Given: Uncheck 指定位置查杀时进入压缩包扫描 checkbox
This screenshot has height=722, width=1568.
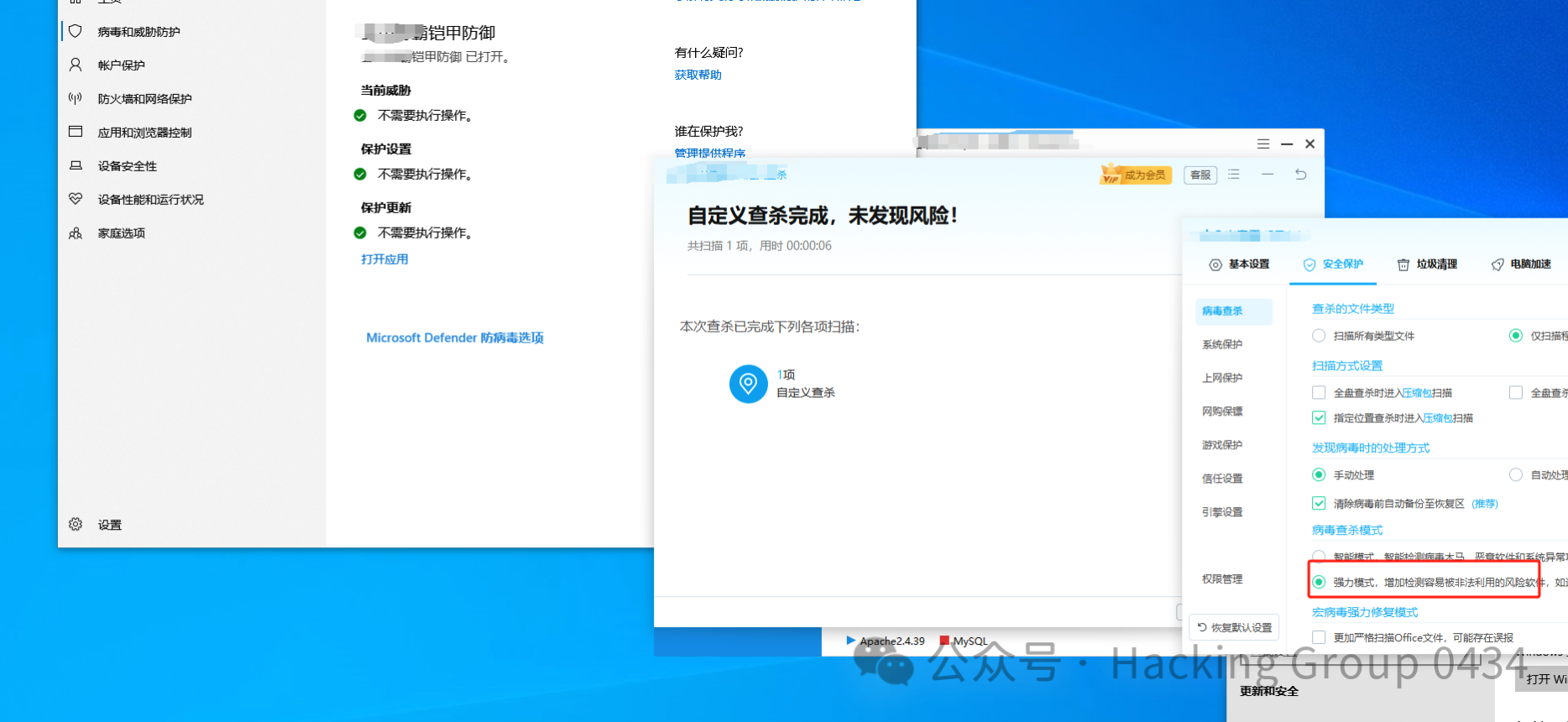Looking at the screenshot, I should pyautogui.click(x=1319, y=417).
